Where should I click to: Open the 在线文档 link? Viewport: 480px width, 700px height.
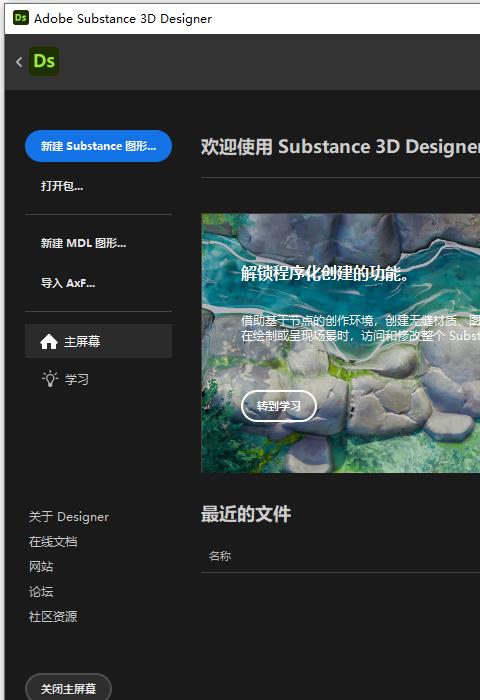pyautogui.click(x=53, y=542)
